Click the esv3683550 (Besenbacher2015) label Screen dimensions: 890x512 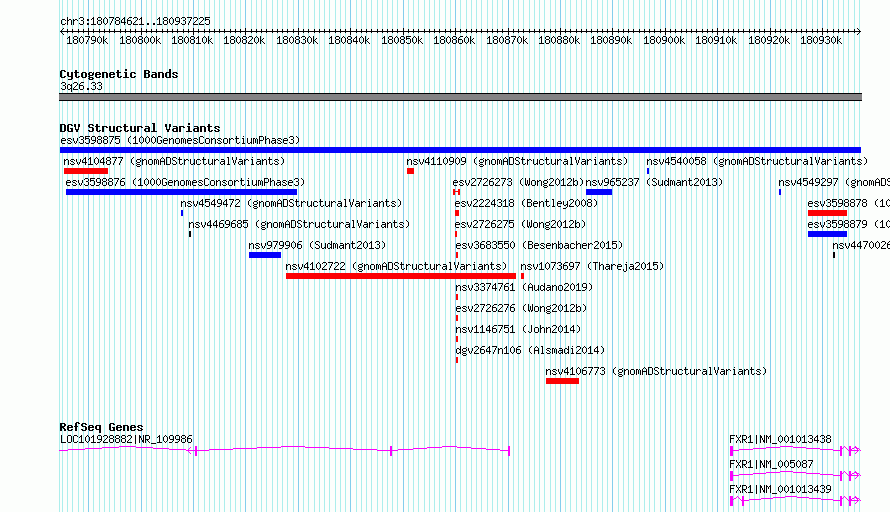tap(539, 245)
